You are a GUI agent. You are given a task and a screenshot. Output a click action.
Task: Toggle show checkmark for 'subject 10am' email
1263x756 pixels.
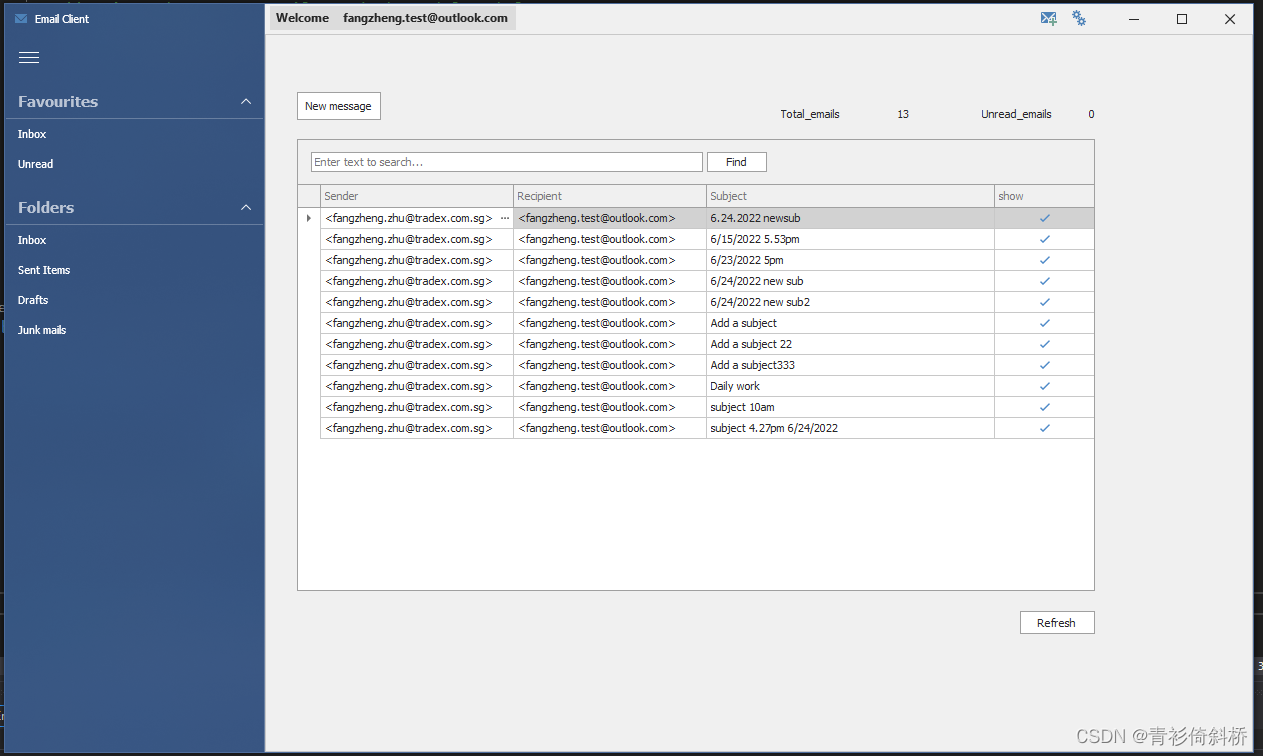tap(1044, 407)
